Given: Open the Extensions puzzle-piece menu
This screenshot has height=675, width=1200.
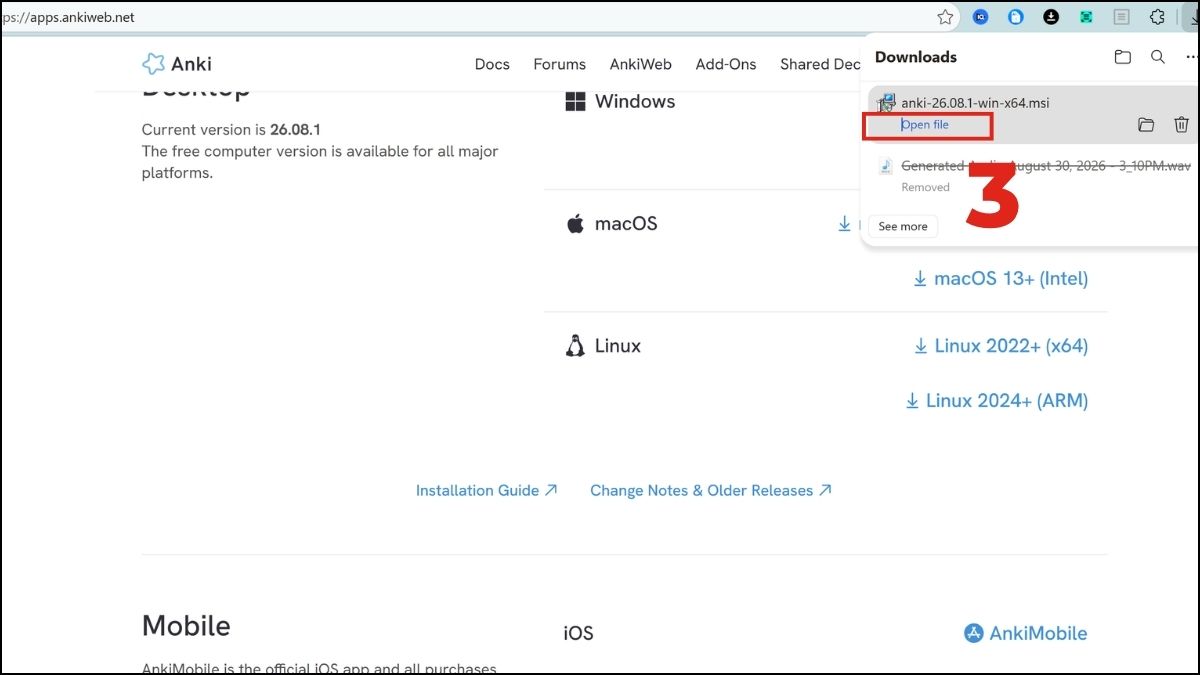Looking at the screenshot, I should click(x=1157, y=17).
